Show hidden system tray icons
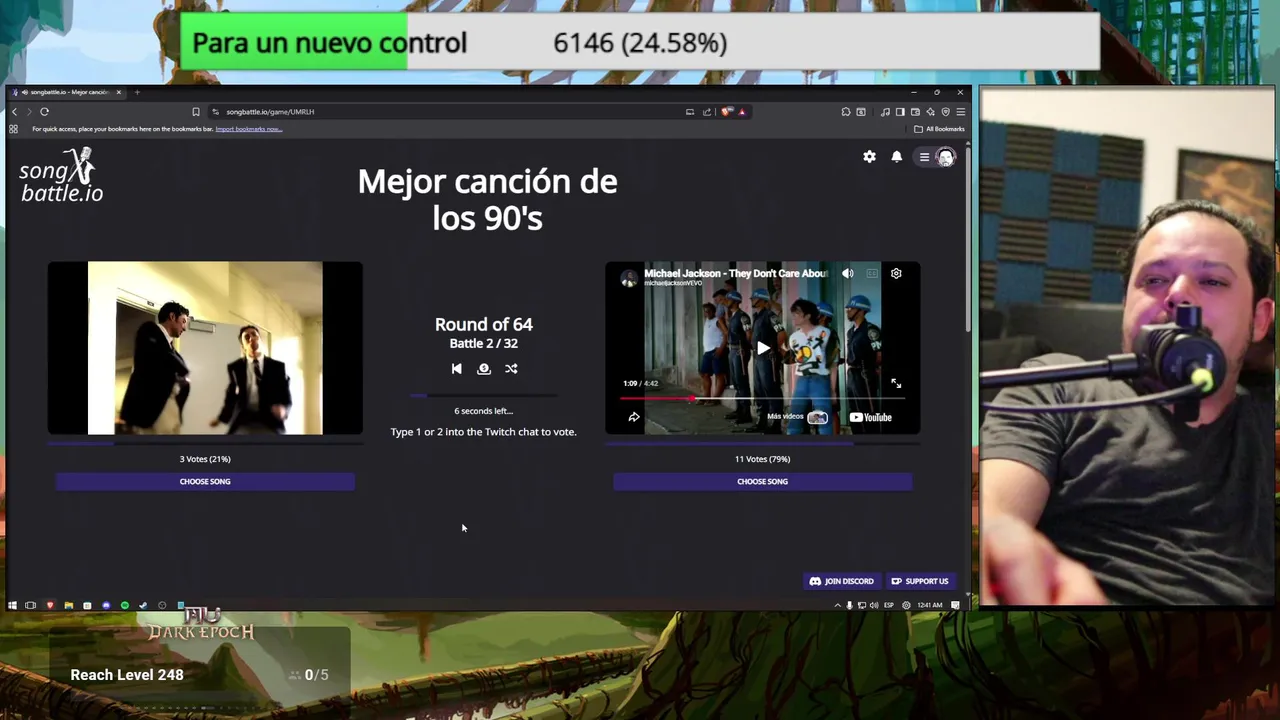Screen dimensions: 1280x720 pyautogui.click(x=837, y=605)
